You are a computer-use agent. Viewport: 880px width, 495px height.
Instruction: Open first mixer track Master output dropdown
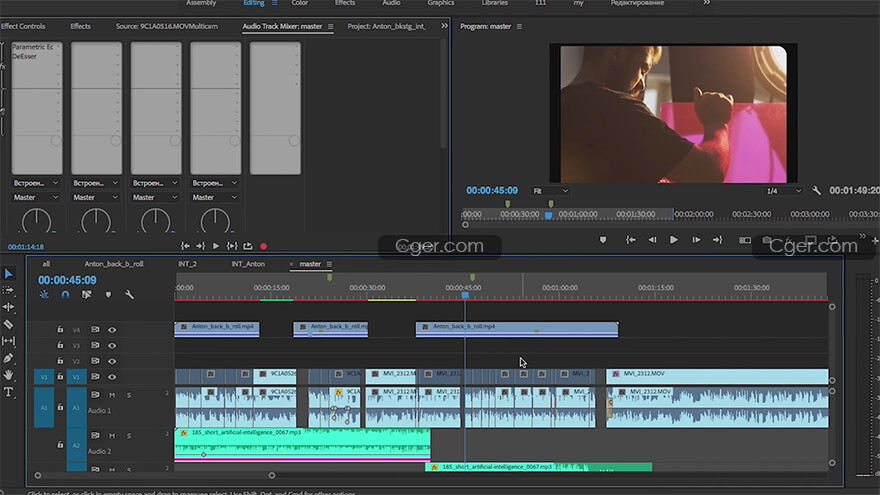tap(36, 198)
